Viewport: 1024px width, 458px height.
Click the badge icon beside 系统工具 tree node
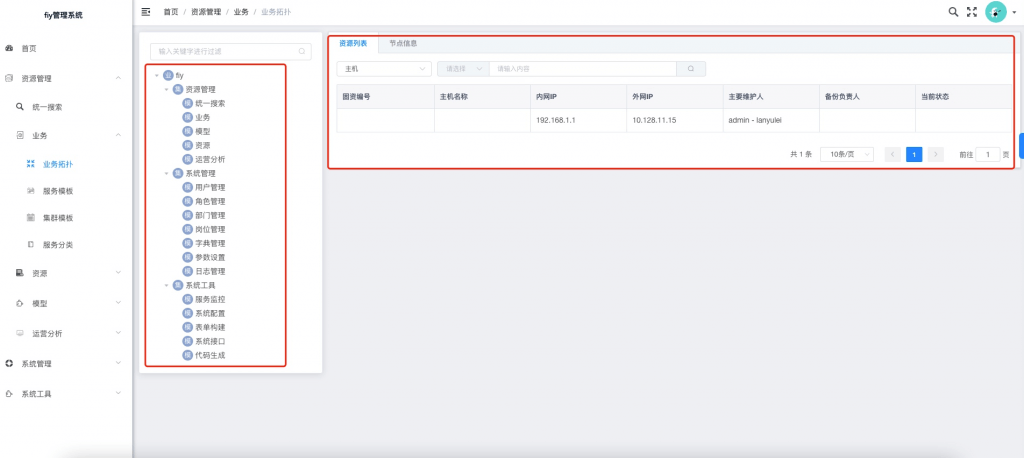coord(178,286)
